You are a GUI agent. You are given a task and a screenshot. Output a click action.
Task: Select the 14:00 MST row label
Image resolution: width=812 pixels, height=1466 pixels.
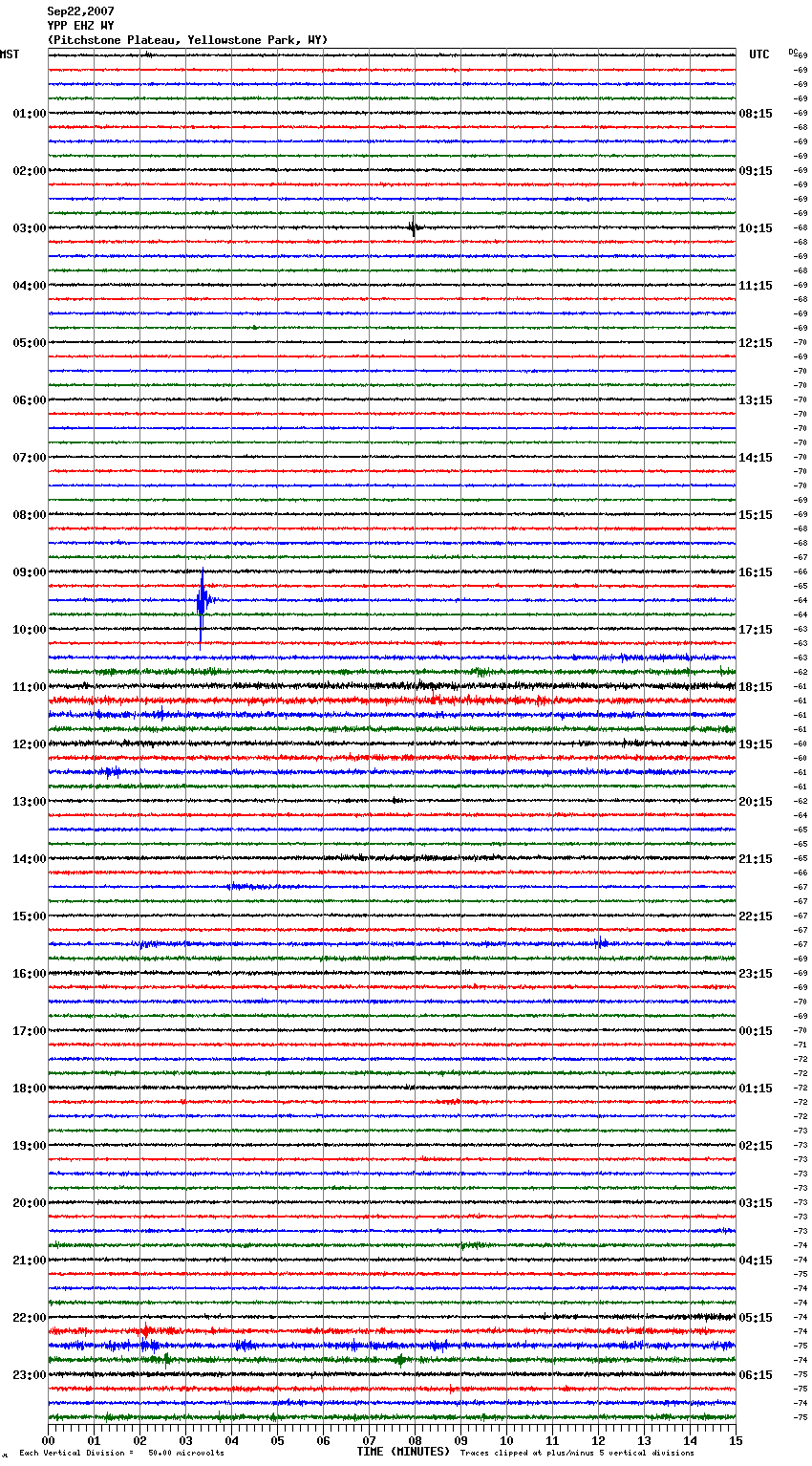coord(30,859)
